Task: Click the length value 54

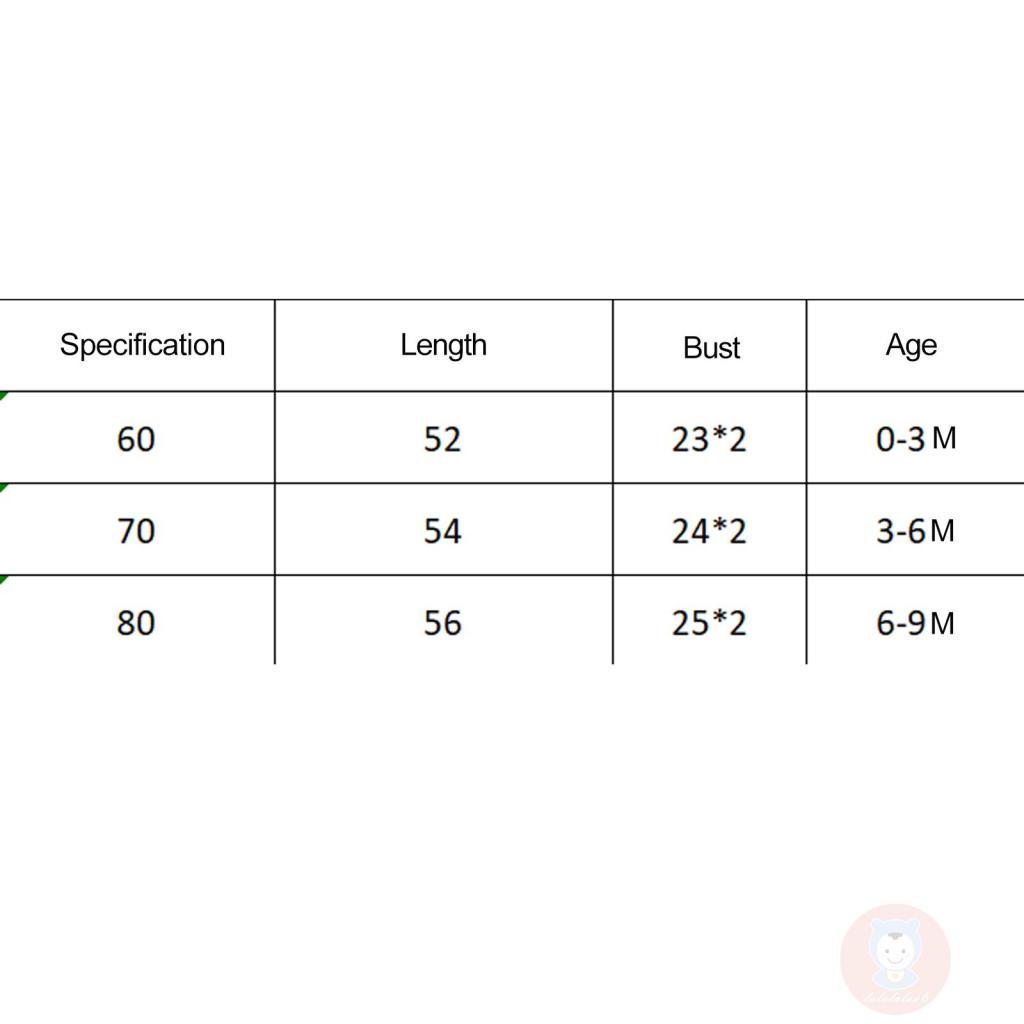Action: 442,530
